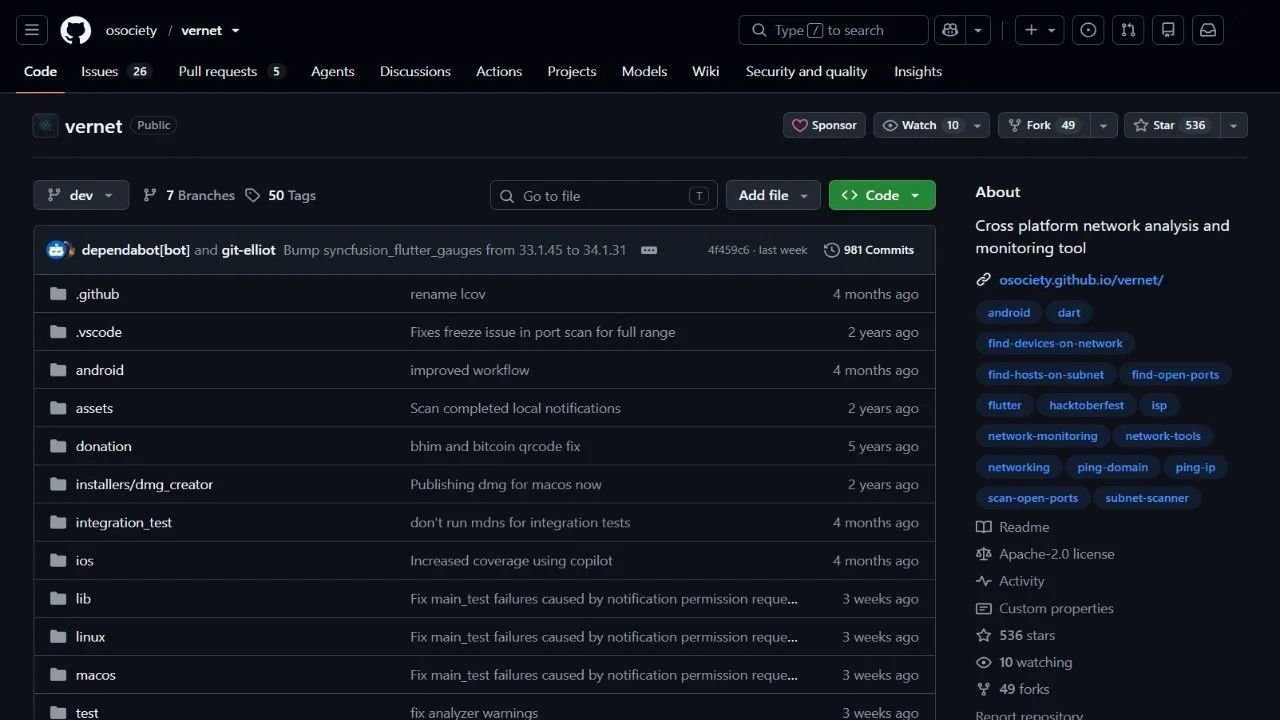Open the Projects tab
The height and width of the screenshot is (720, 1280).
click(x=572, y=71)
